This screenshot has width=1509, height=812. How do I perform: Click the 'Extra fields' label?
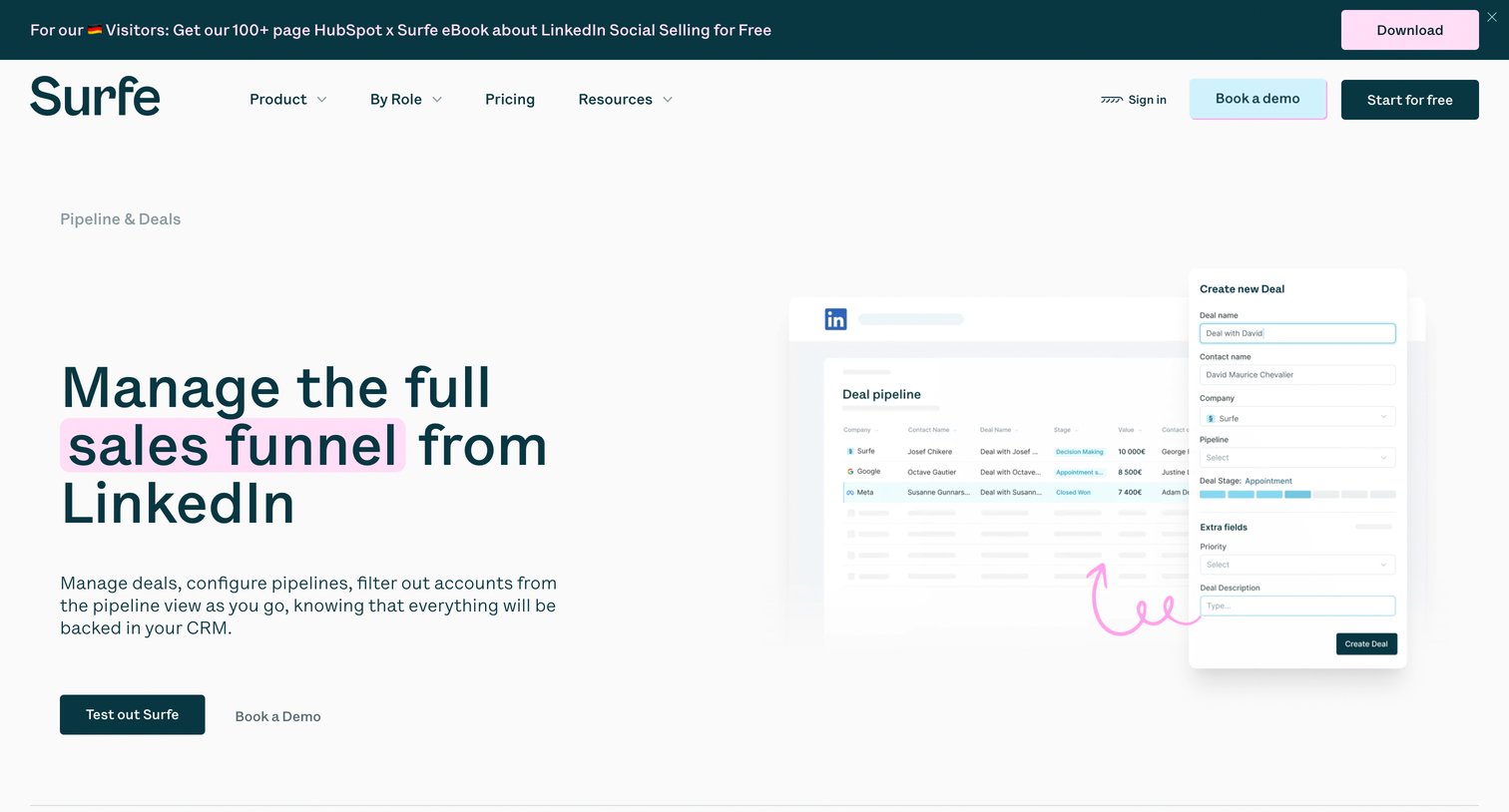click(1224, 528)
